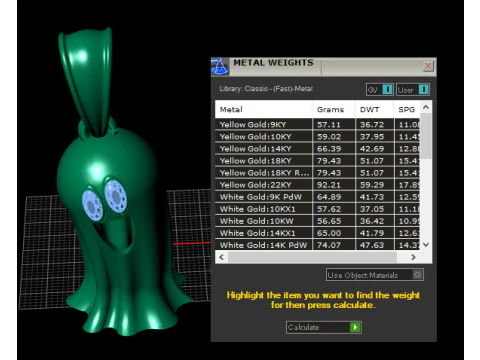Image resolution: width=480 pixels, height=360 pixels.
Task: Click DWT value 37.05
Action: (372, 209)
